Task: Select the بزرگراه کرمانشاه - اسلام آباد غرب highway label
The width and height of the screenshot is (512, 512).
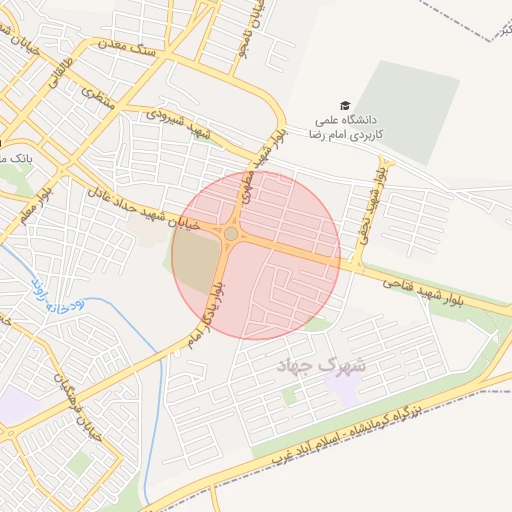Action: 347,434
